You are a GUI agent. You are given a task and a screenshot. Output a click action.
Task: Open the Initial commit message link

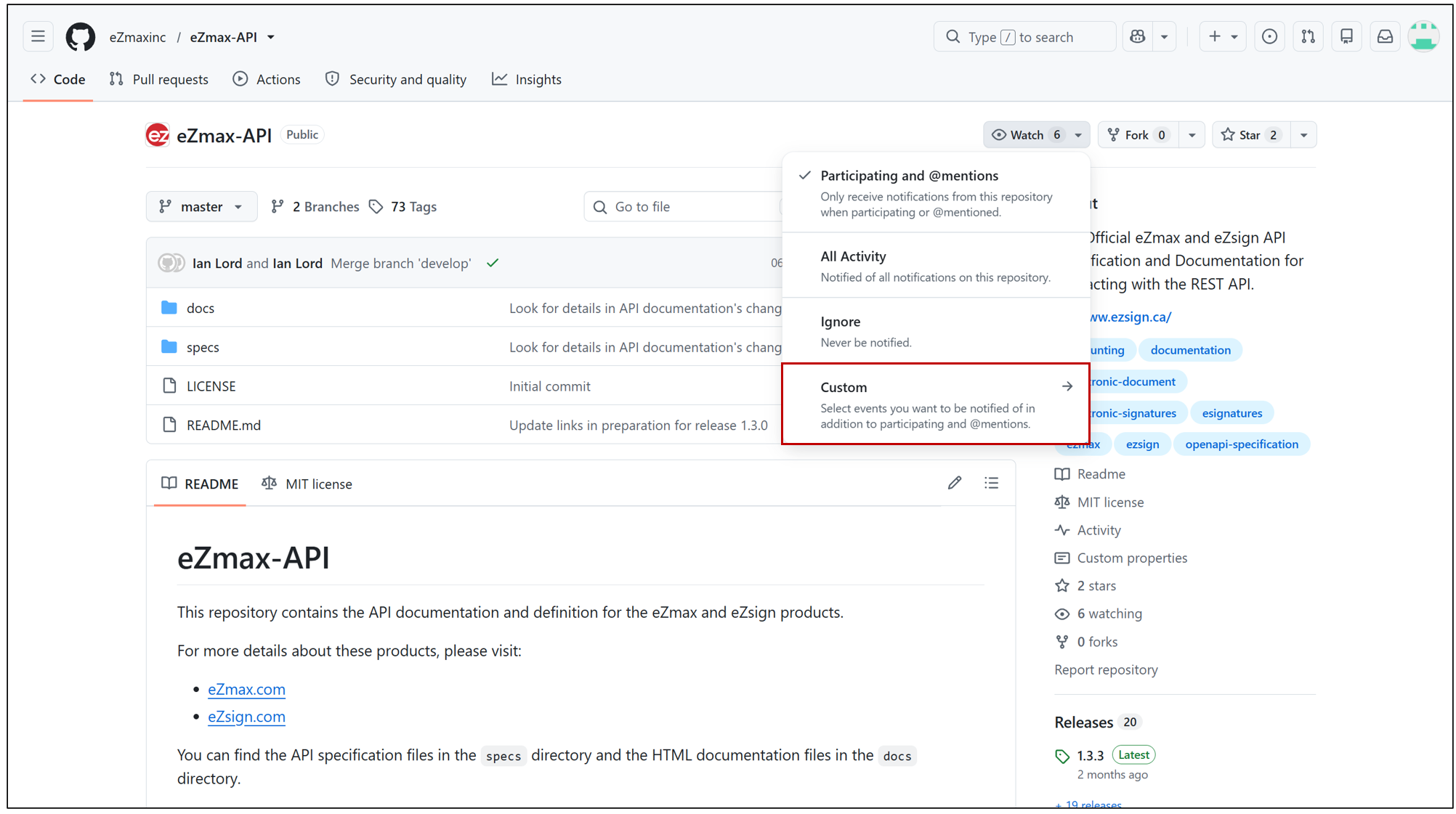pos(550,386)
